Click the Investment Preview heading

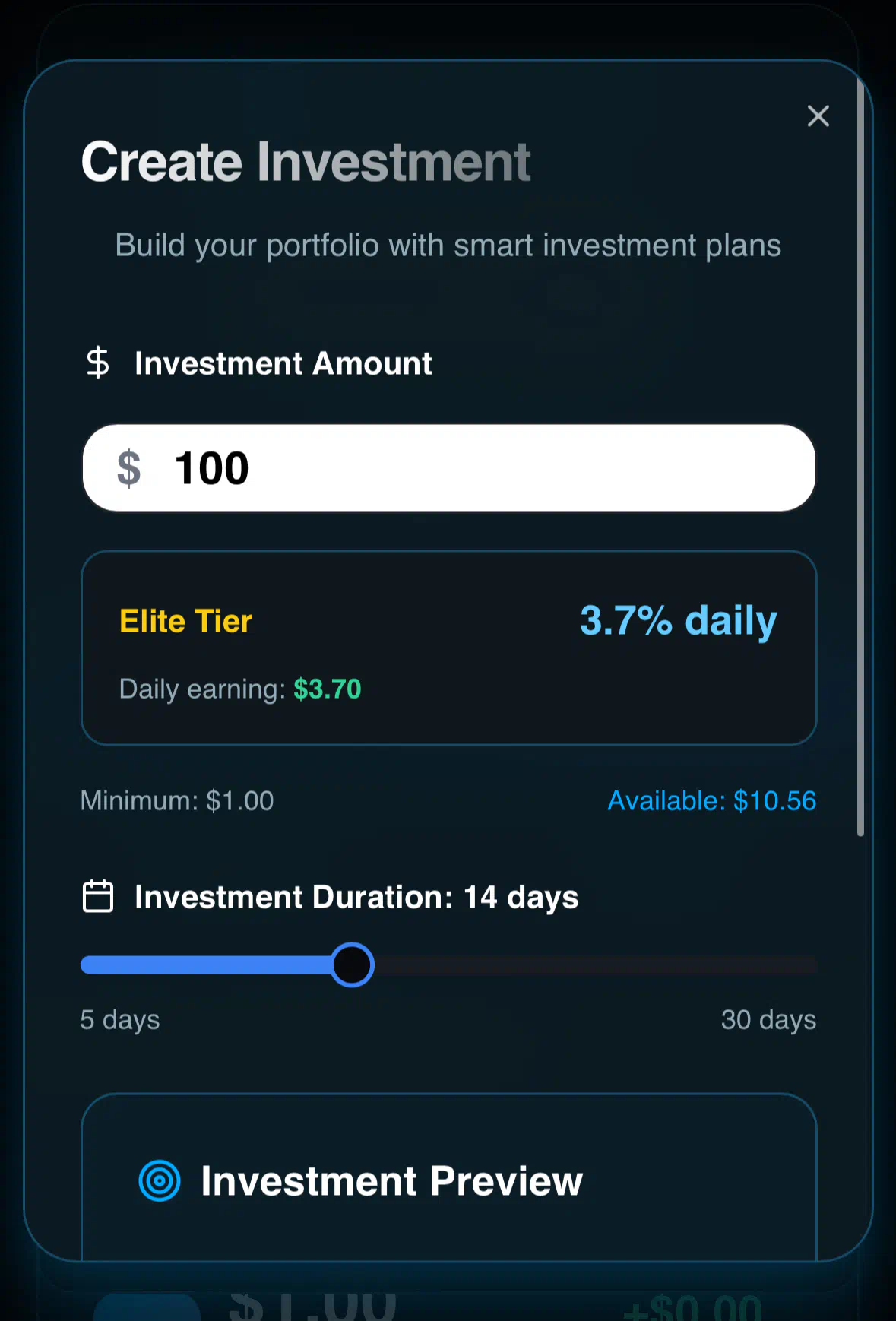tap(391, 1180)
